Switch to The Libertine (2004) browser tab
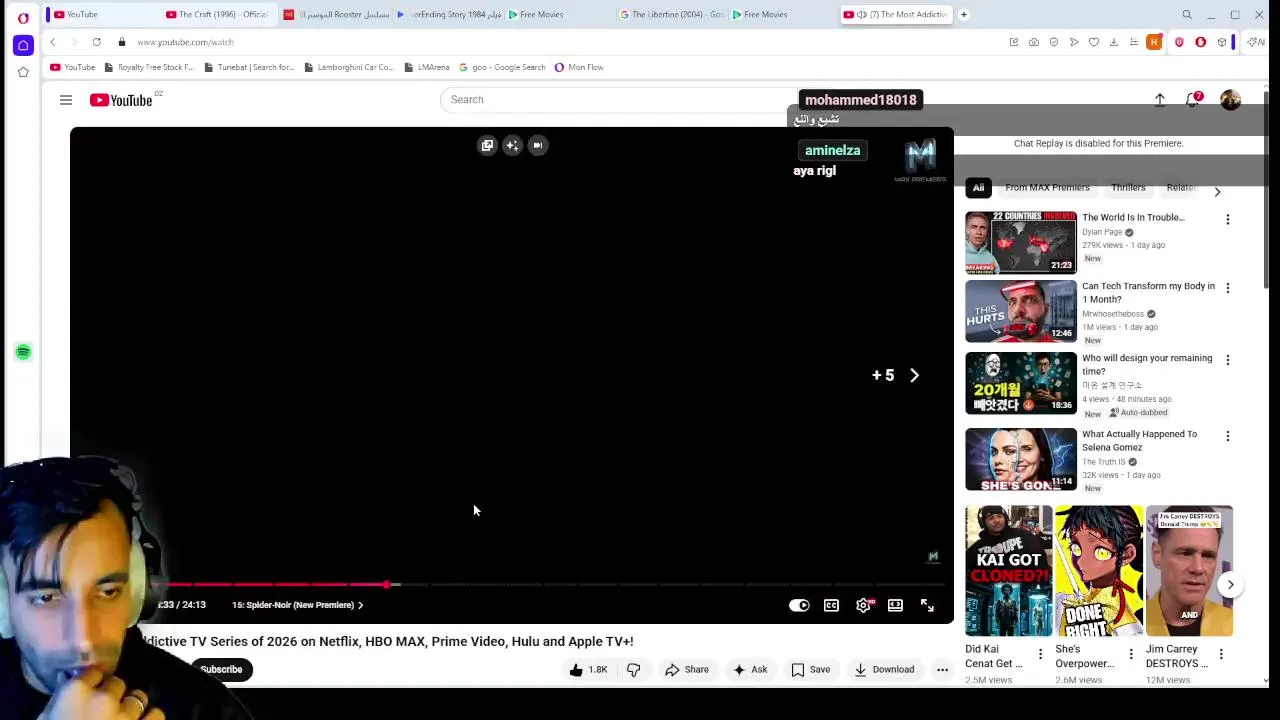The height and width of the screenshot is (720, 1280). [x=671, y=14]
